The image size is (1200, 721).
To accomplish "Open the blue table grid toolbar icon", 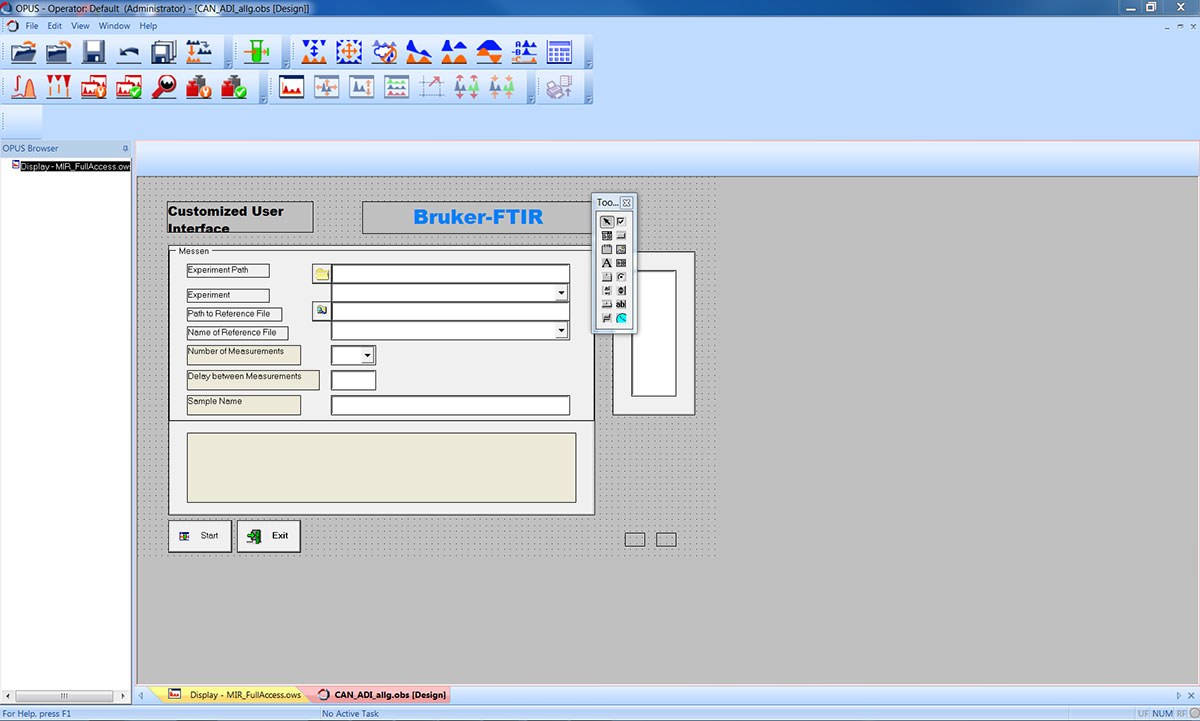I will click(x=560, y=53).
